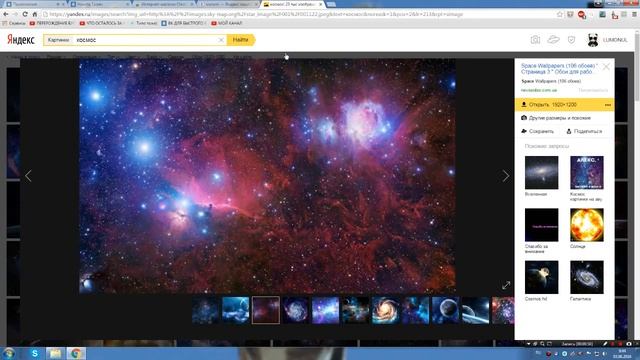640x360 pixels.
Task: Reload the current page
Action: (25, 14)
